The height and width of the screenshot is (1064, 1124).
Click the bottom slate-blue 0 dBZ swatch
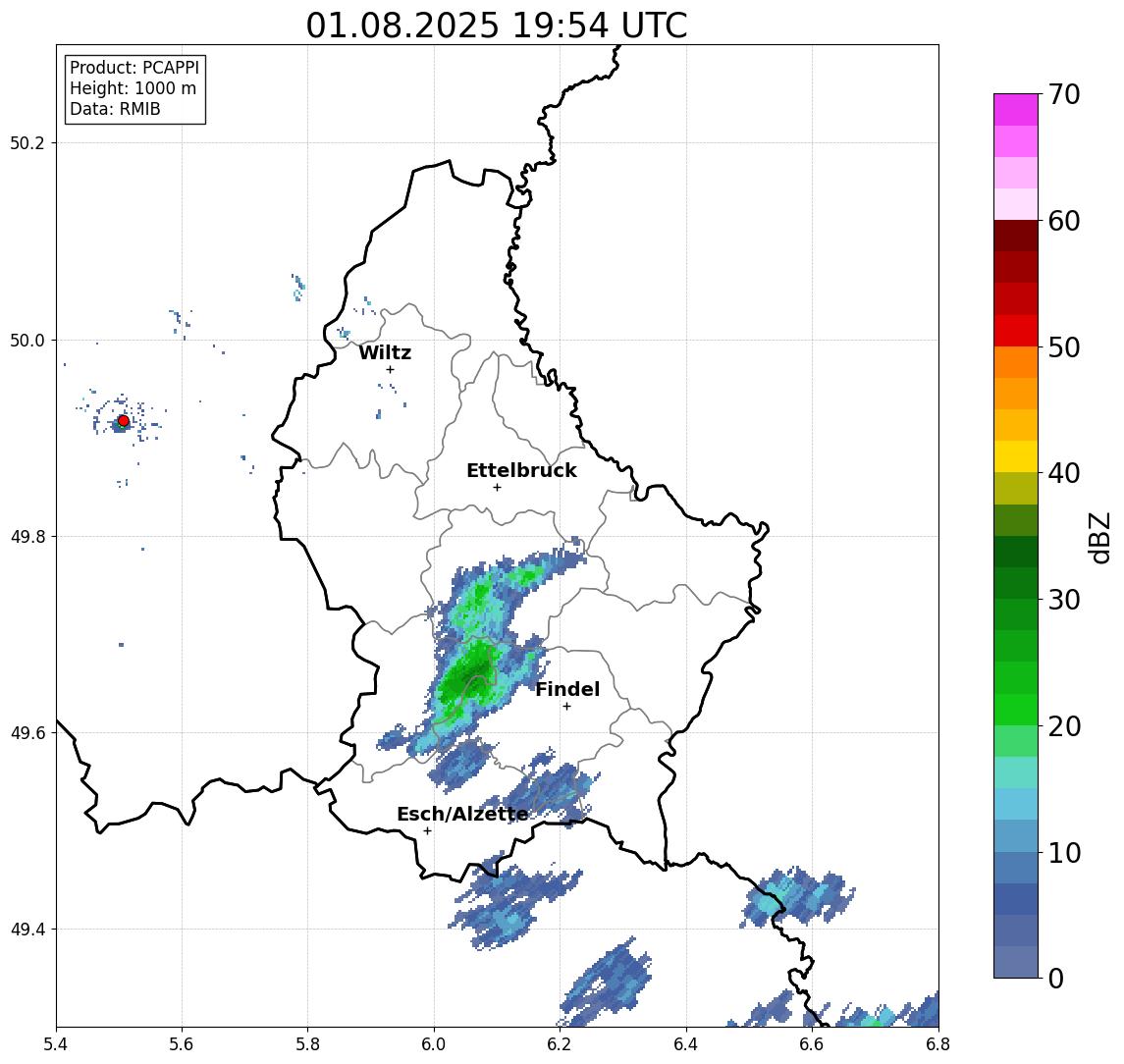coord(1016,962)
